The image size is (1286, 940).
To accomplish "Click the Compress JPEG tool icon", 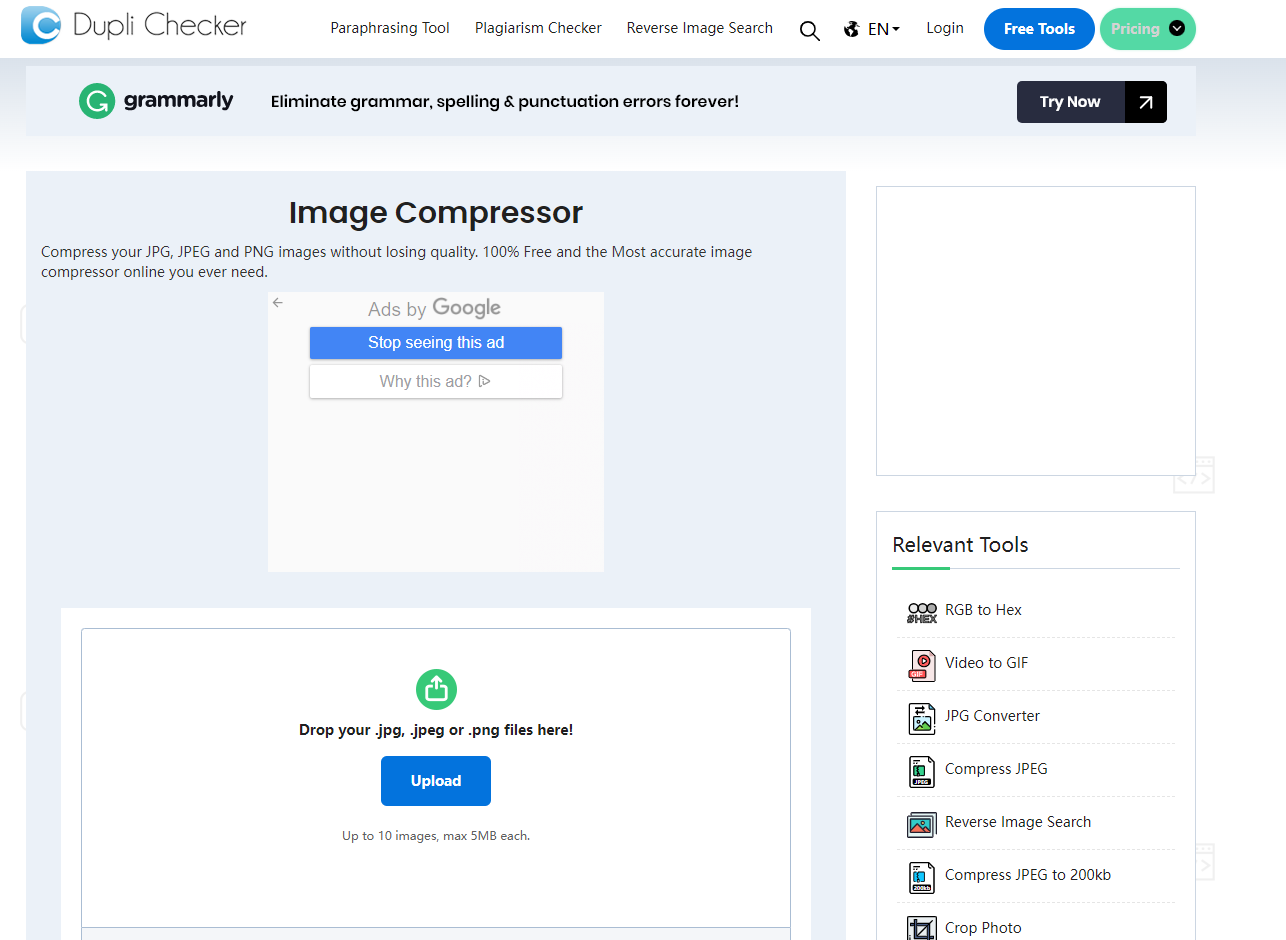I will [922, 771].
